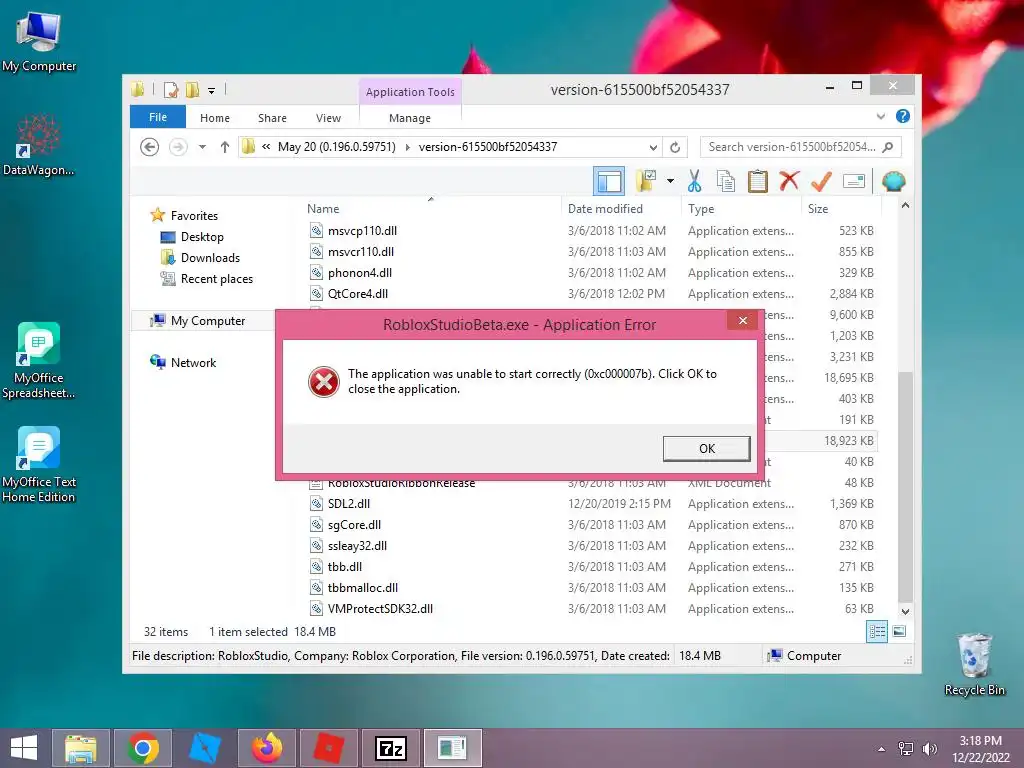Sort files by Name column header
Image resolution: width=1024 pixels, height=768 pixels.
(323, 208)
